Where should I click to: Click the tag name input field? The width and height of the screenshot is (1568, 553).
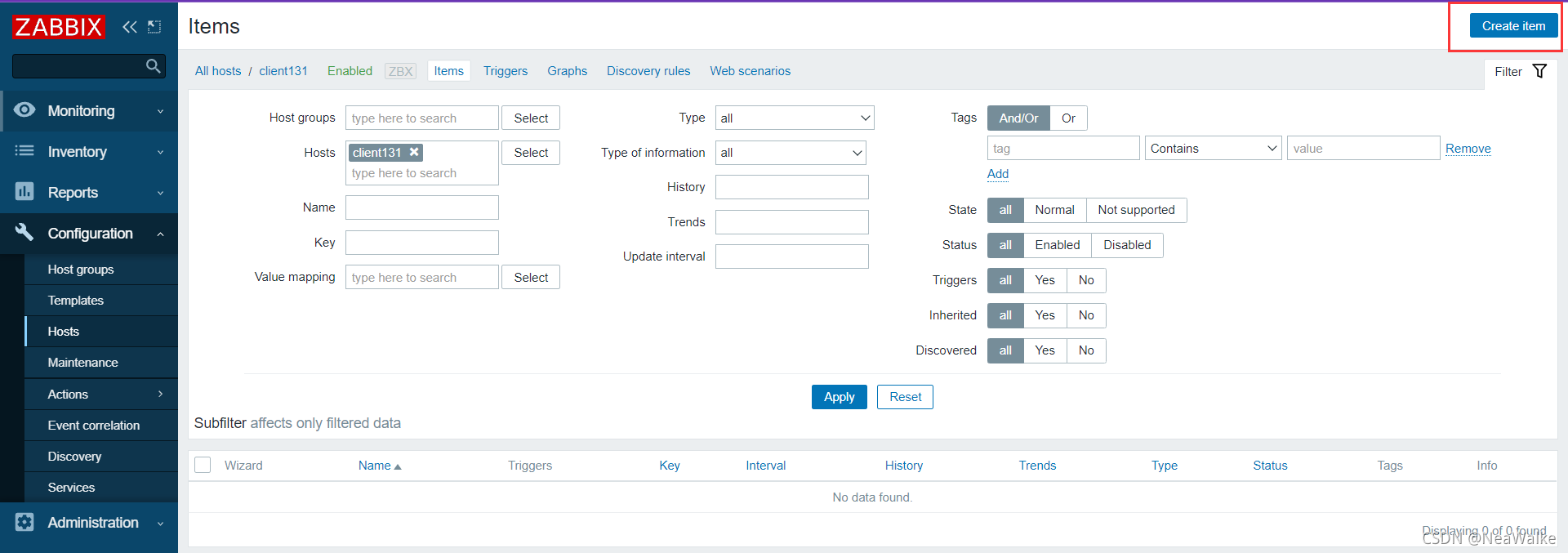click(1063, 148)
